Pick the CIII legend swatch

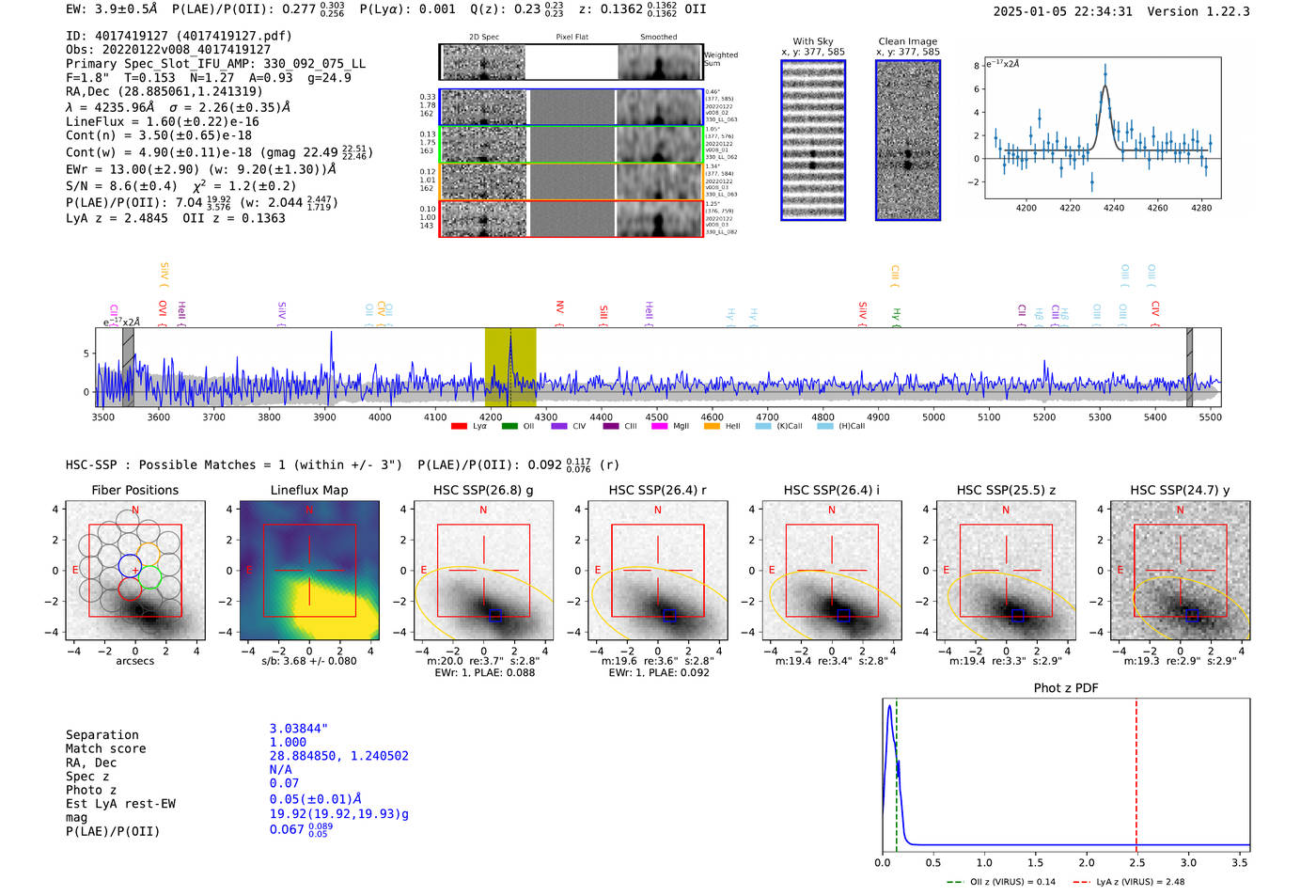tap(611, 426)
